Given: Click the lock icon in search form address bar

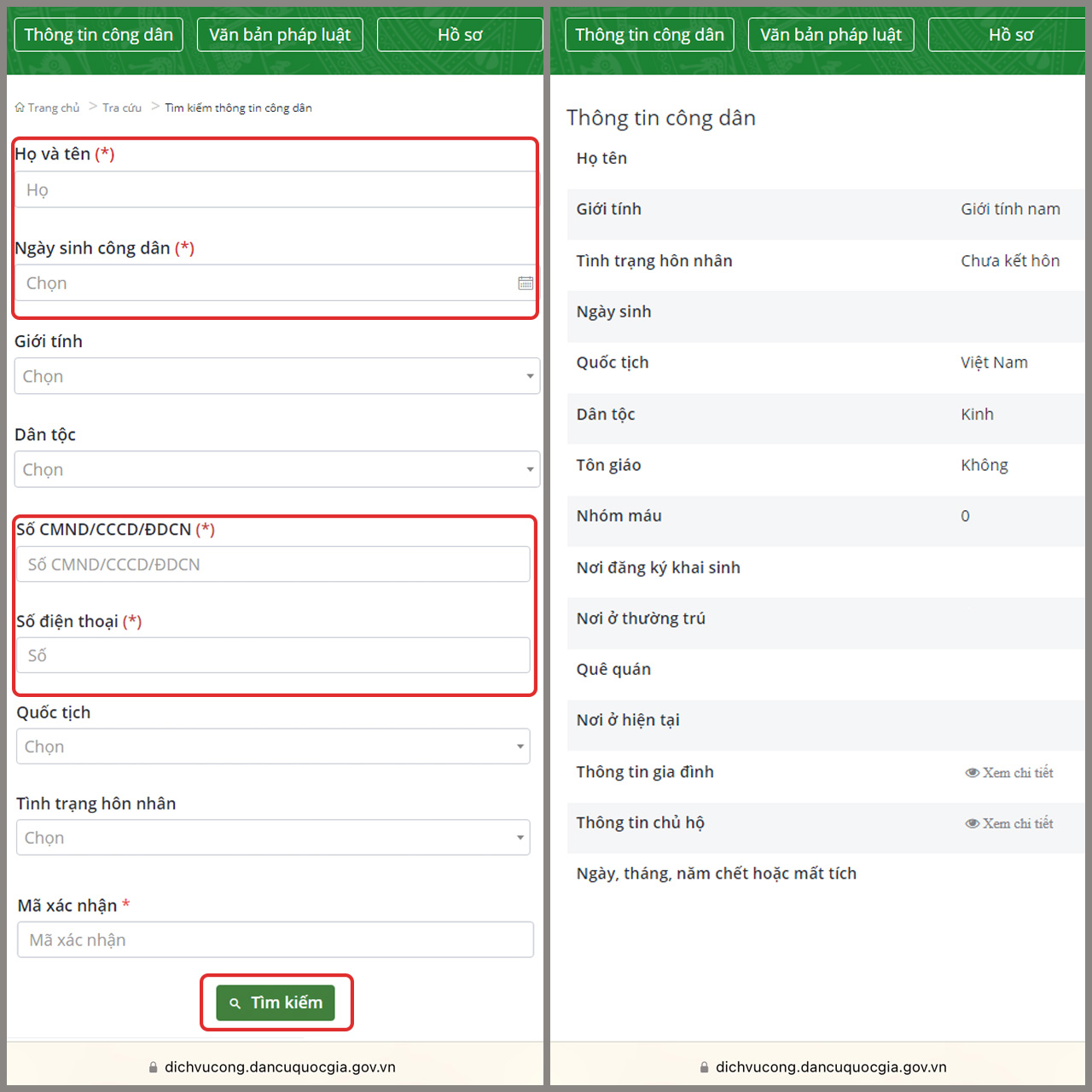Looking at the screenshot, I should click(x=154, y=1067).
